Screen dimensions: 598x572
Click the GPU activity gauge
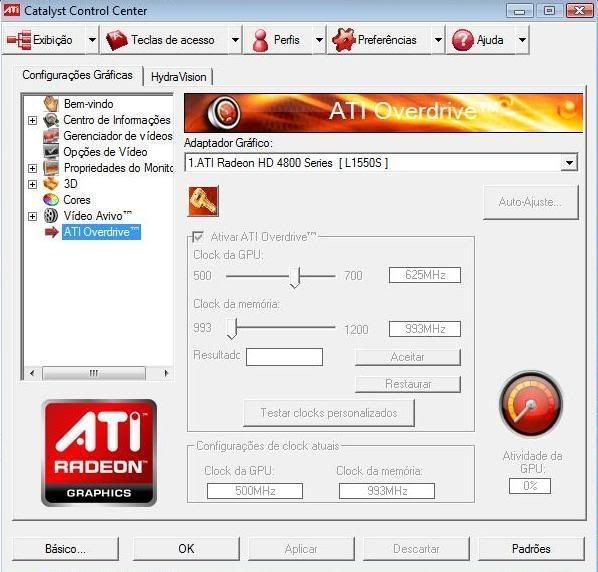click(531, 403)
